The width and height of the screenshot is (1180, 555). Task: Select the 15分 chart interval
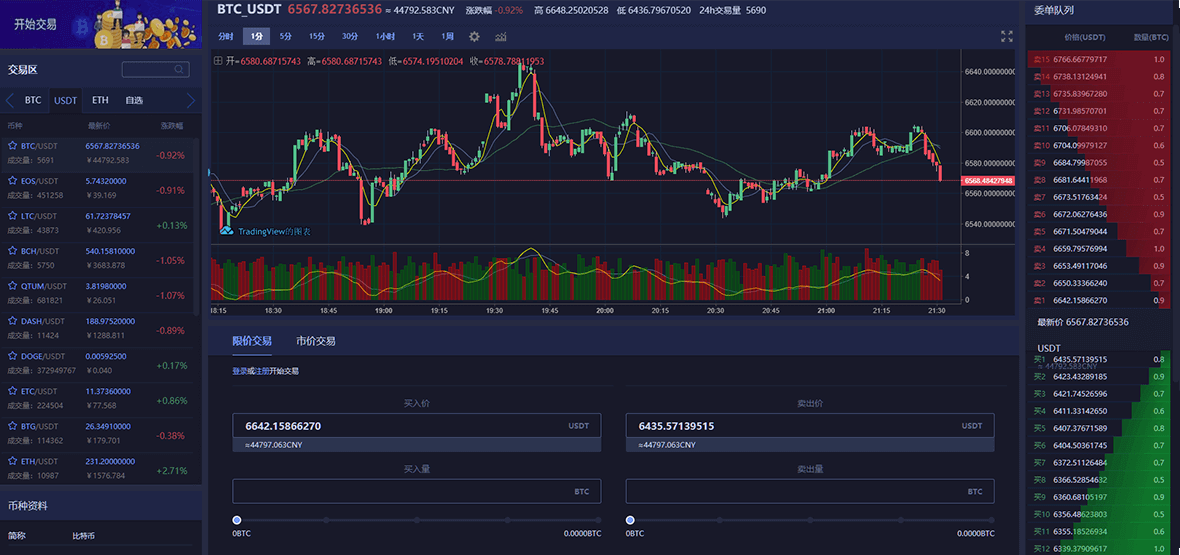(x=317, y=36)
